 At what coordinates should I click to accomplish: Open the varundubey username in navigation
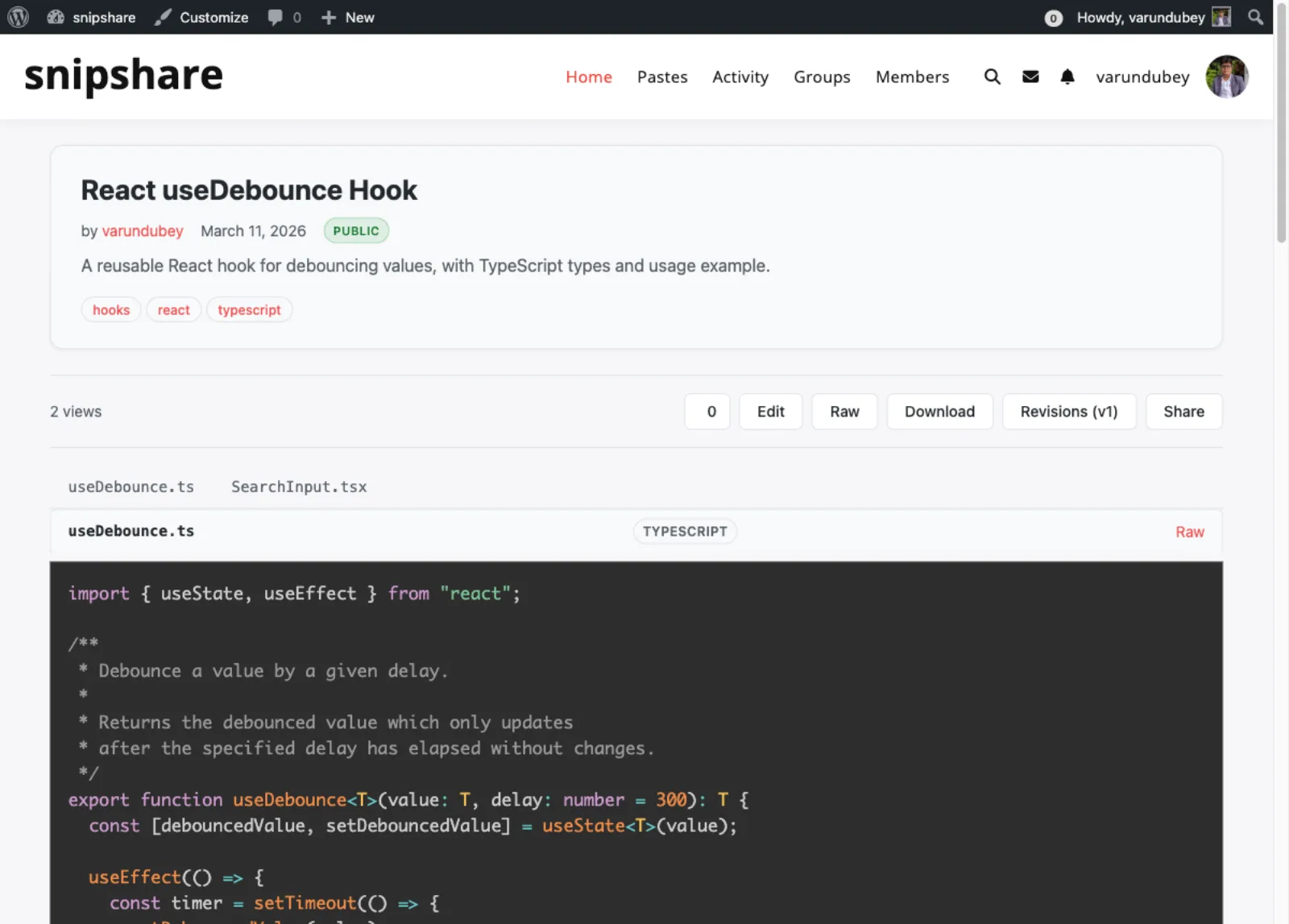coord(1142,77)
